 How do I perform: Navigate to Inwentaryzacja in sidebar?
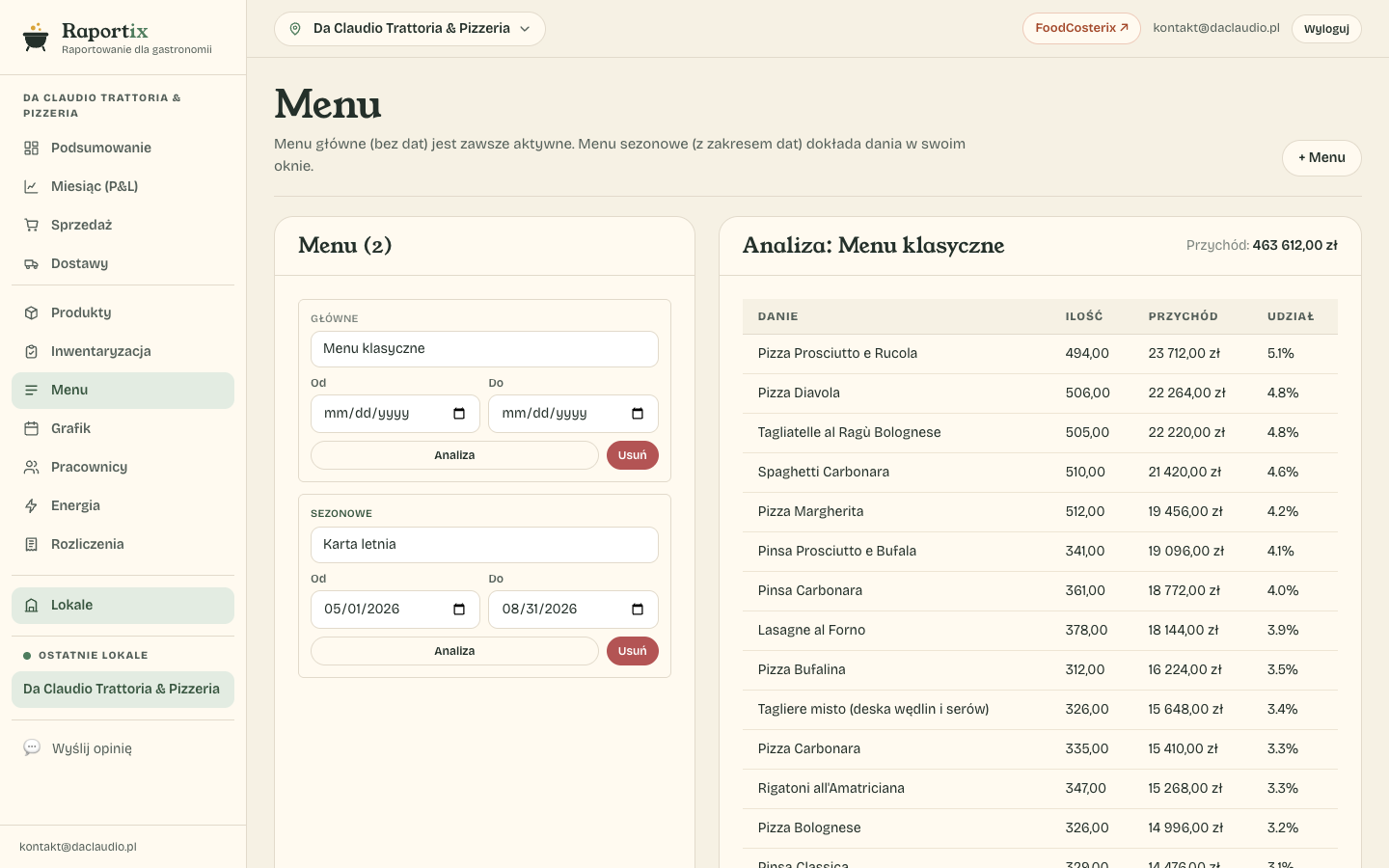(123, 351)
